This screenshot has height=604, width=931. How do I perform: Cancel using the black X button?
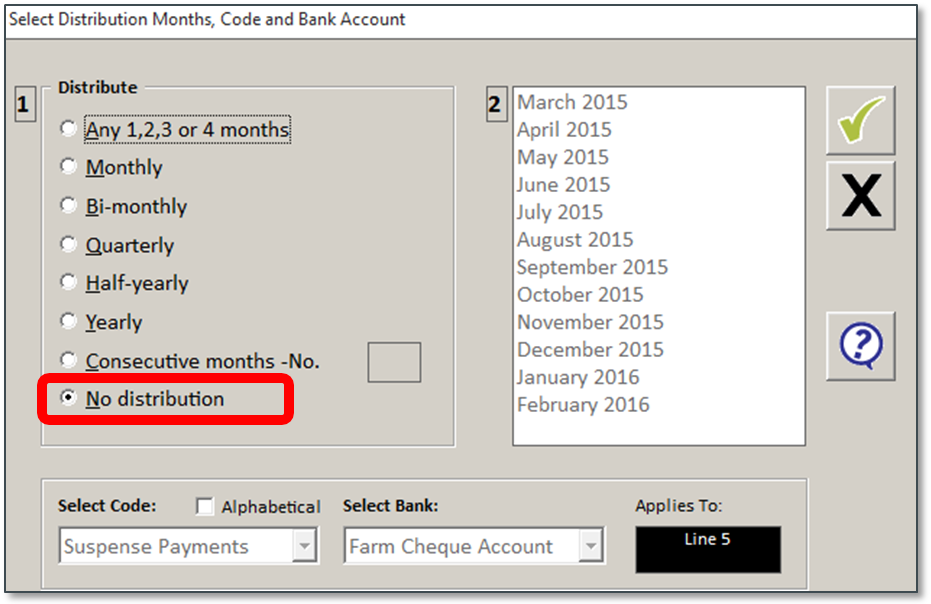point(860,195)
